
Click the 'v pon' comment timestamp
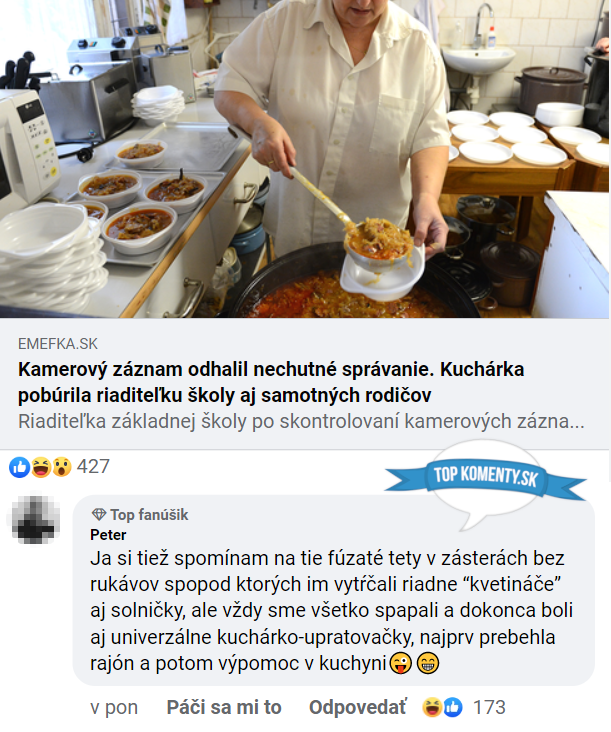[114, 708]
